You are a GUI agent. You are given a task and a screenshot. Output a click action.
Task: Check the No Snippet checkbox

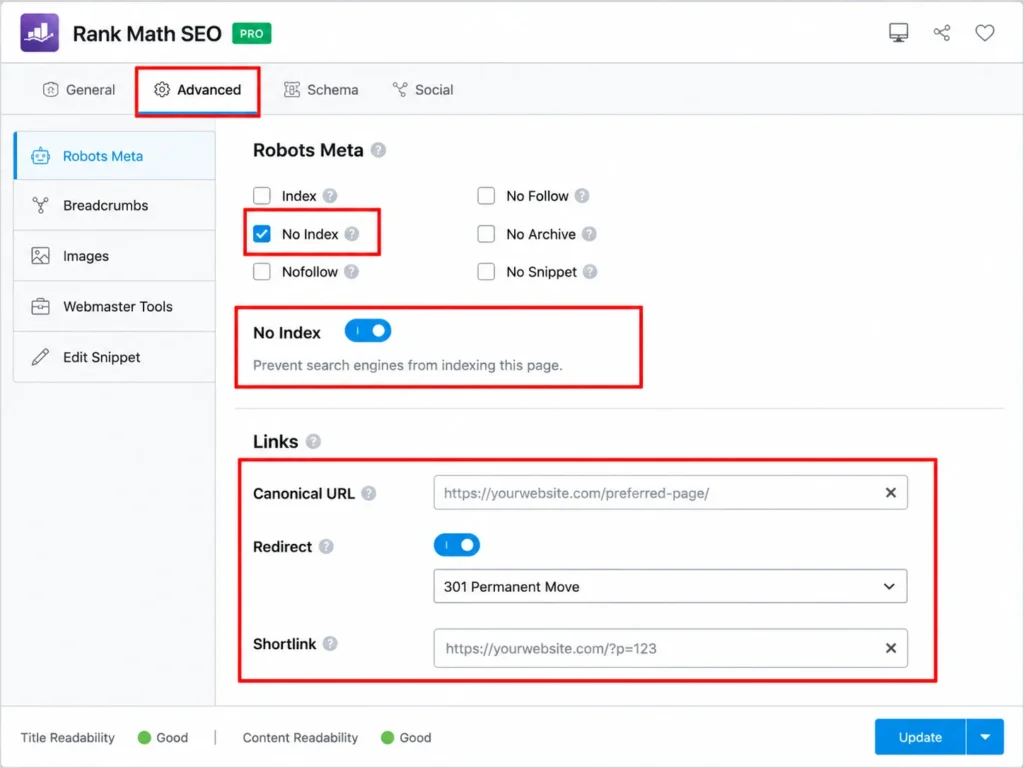click(x=486, y=272)
